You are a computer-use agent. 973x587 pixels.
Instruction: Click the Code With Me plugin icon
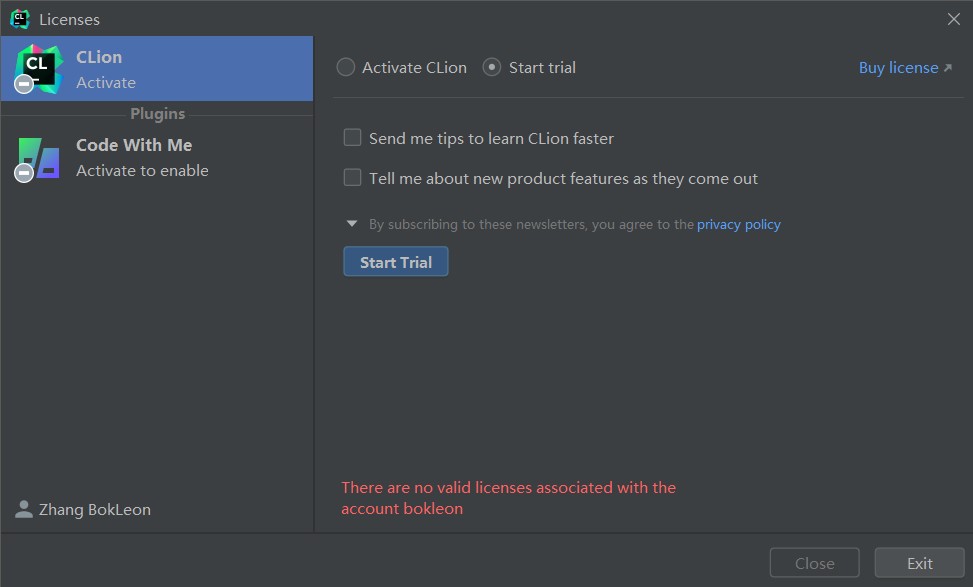(x=38, y=158)
